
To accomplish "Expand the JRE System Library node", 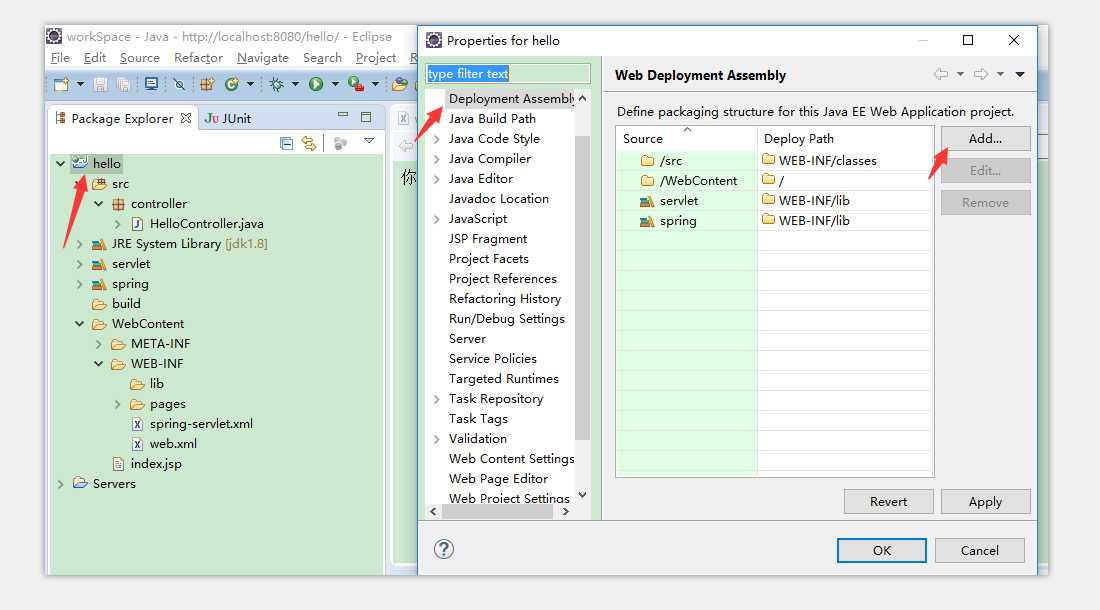I will click(x=79, y=244).
